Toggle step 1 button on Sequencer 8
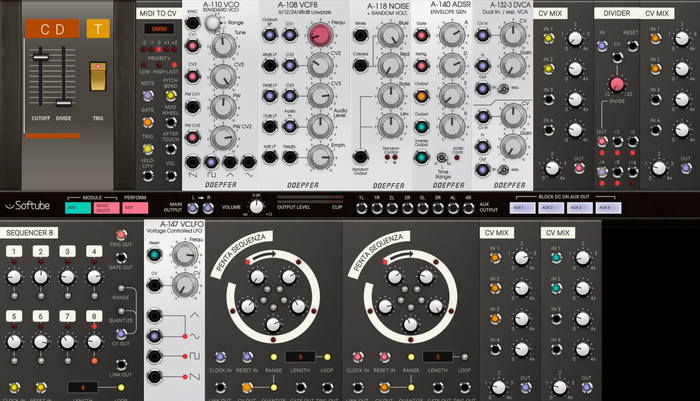This screenshot has height=401, width=700. (18, 253)
